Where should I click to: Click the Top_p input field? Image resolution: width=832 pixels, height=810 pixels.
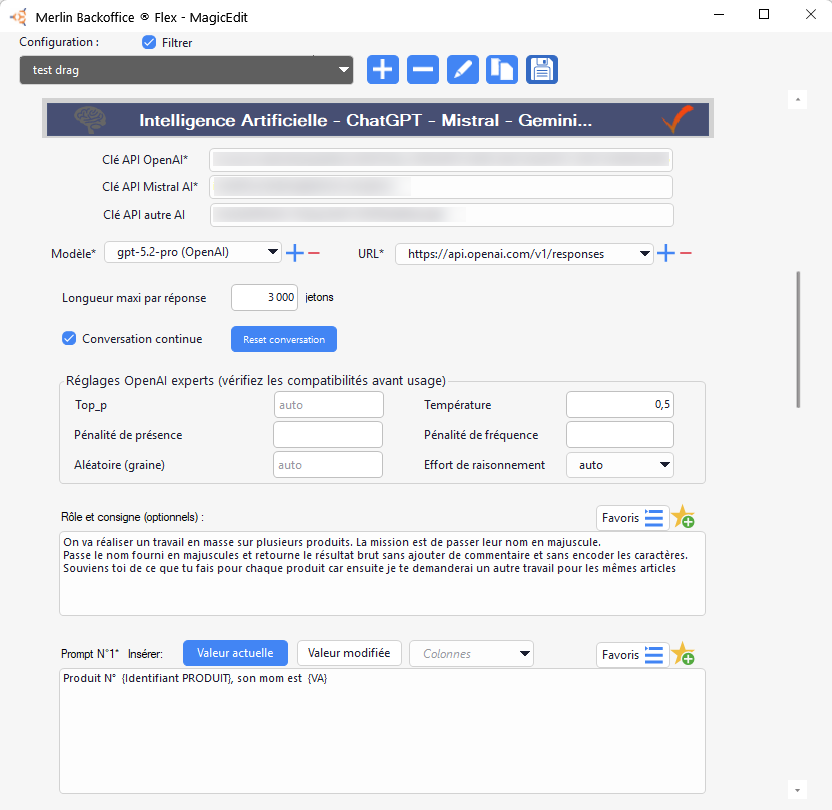328,405
